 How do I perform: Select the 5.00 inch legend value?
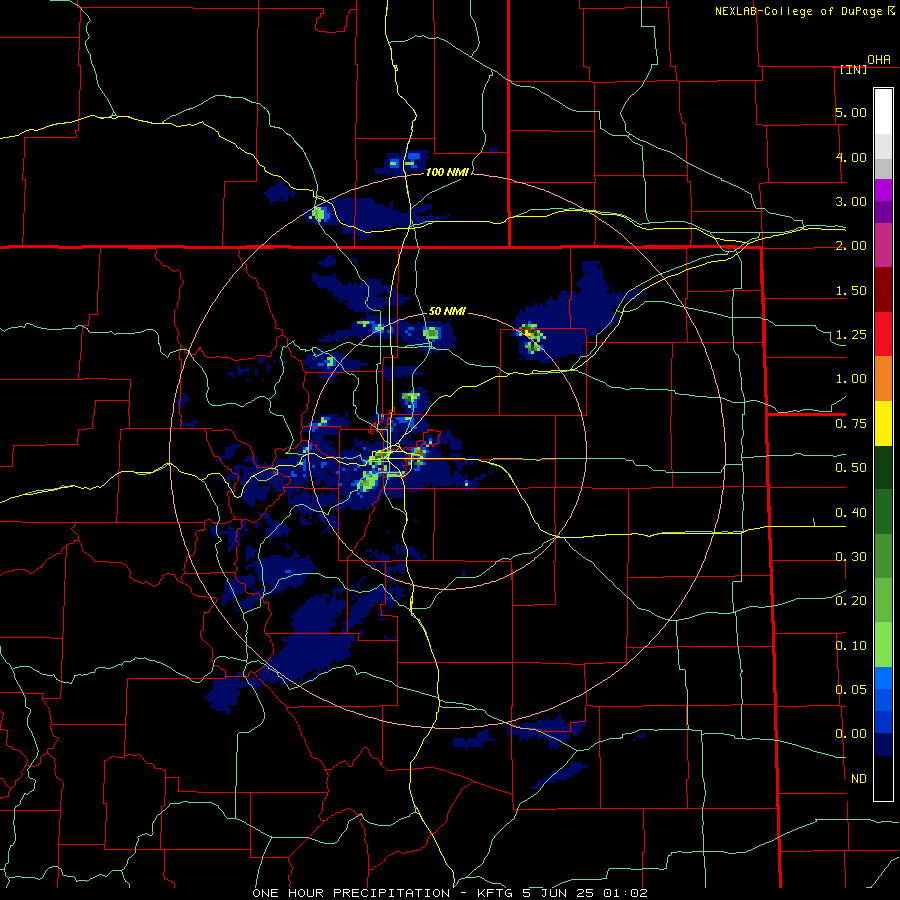coord(851,112)
